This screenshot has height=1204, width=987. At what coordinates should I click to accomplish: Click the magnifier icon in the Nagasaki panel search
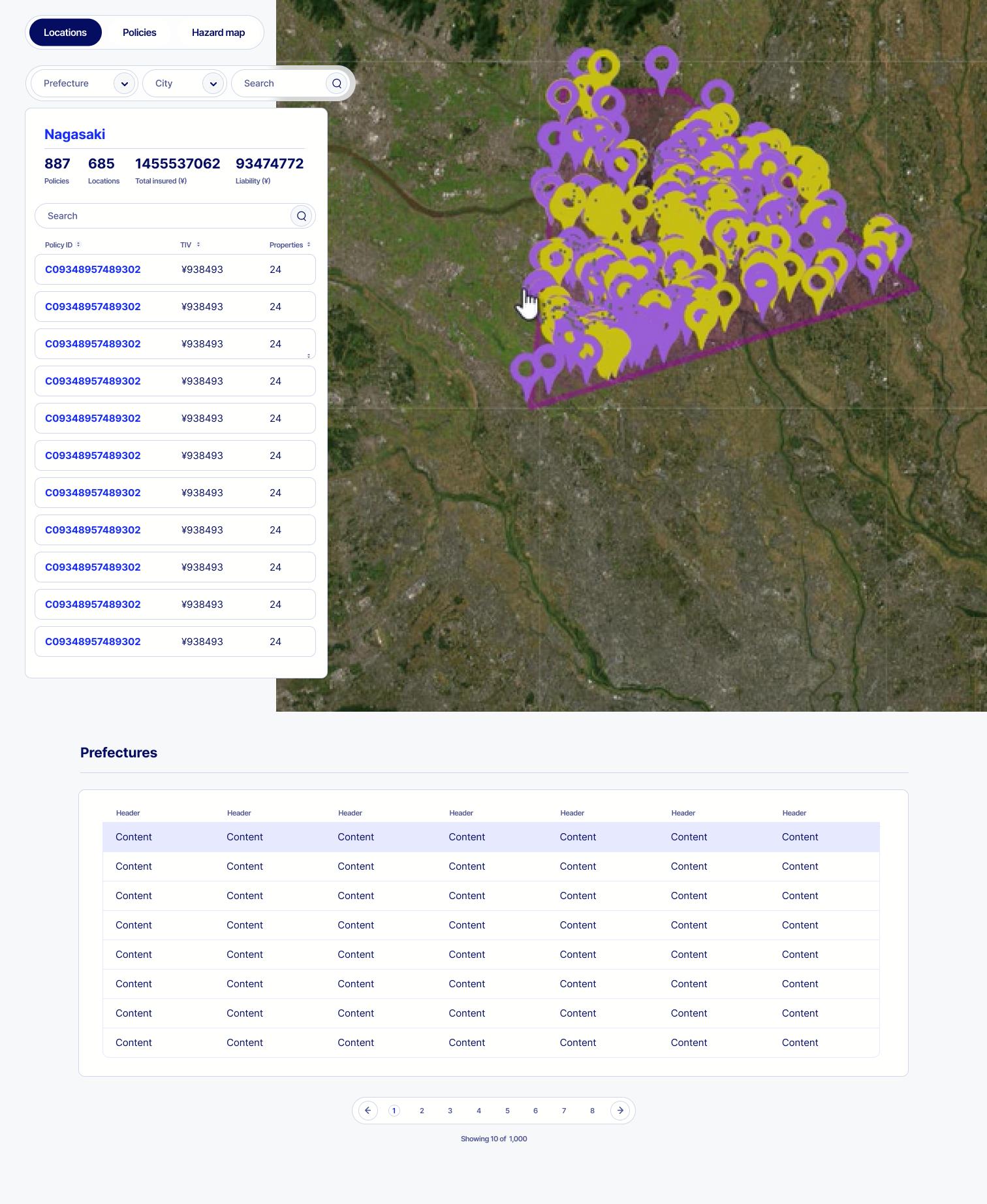pyautogui.click(x=302, y=216)
